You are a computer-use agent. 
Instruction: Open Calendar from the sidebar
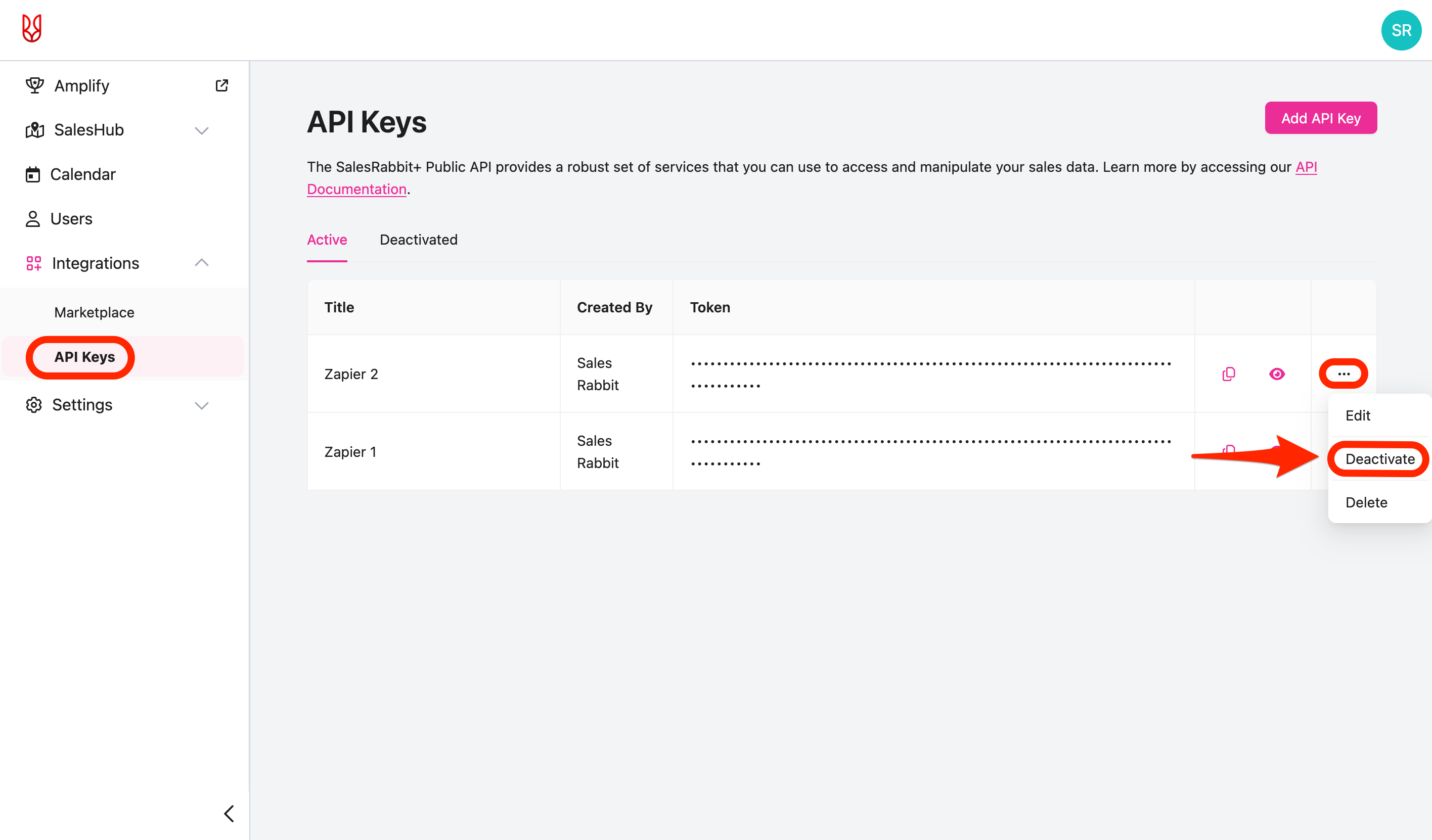(x=82, y=174)
